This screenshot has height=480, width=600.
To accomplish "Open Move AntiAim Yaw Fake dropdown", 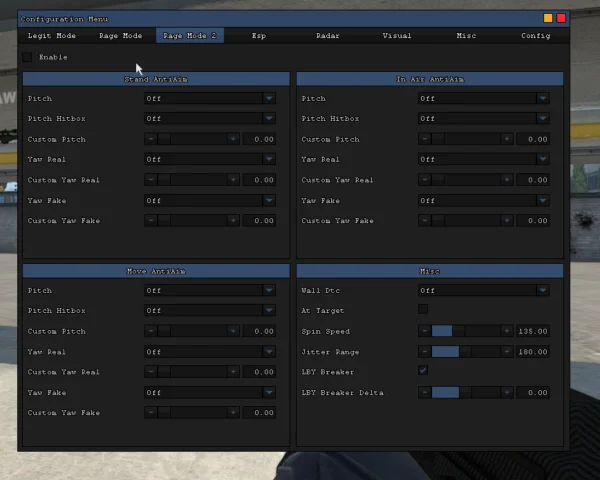I will 210,392.
